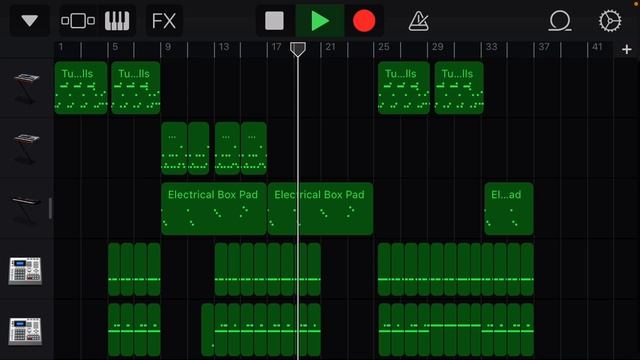Screen dimensions: 640x360
Task: Select the Tu...lls region at bar 25
Action: (x=404, y=88)
